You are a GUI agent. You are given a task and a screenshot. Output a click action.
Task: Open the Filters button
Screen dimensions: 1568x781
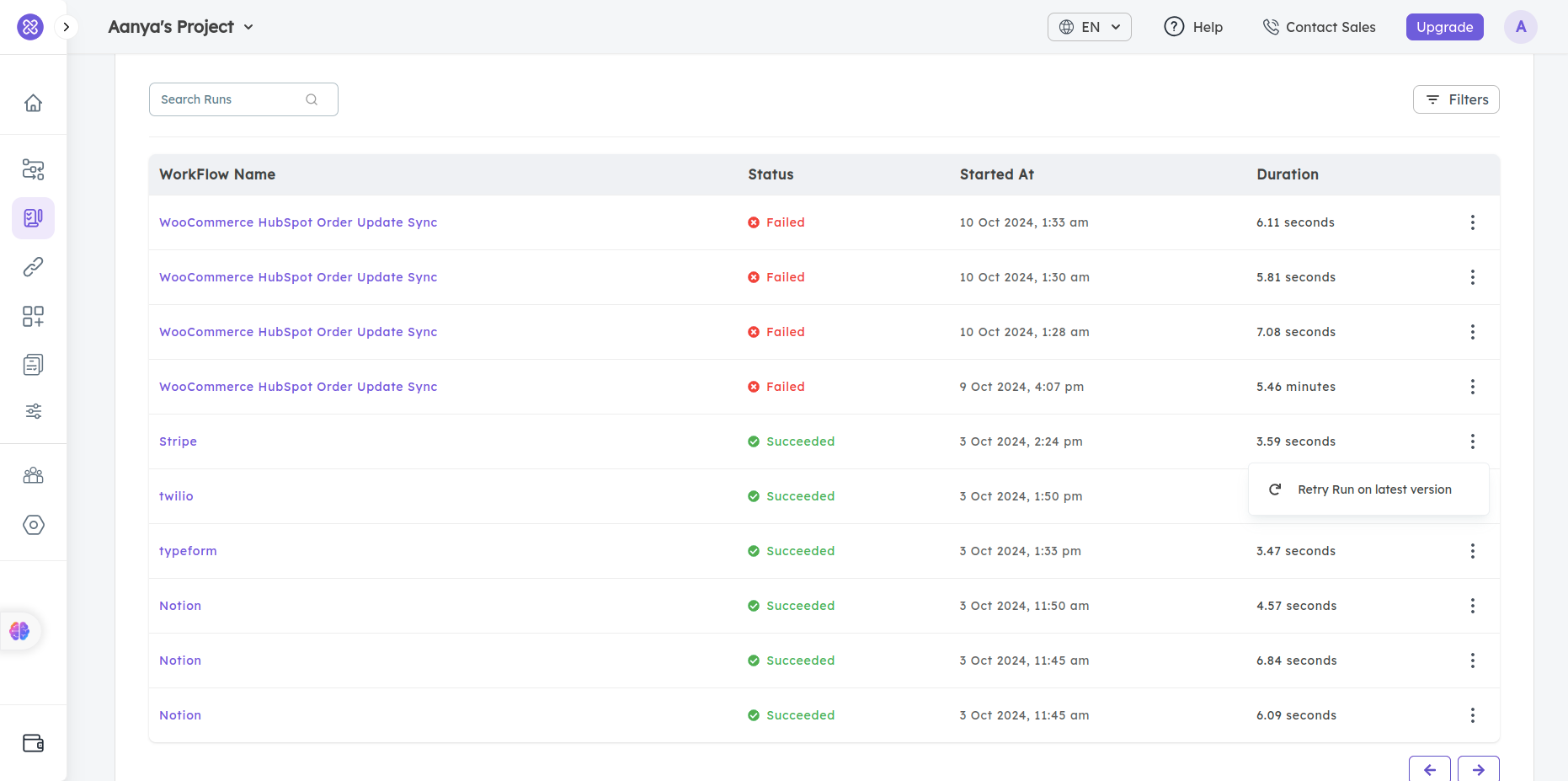[x=1456, y=99]
